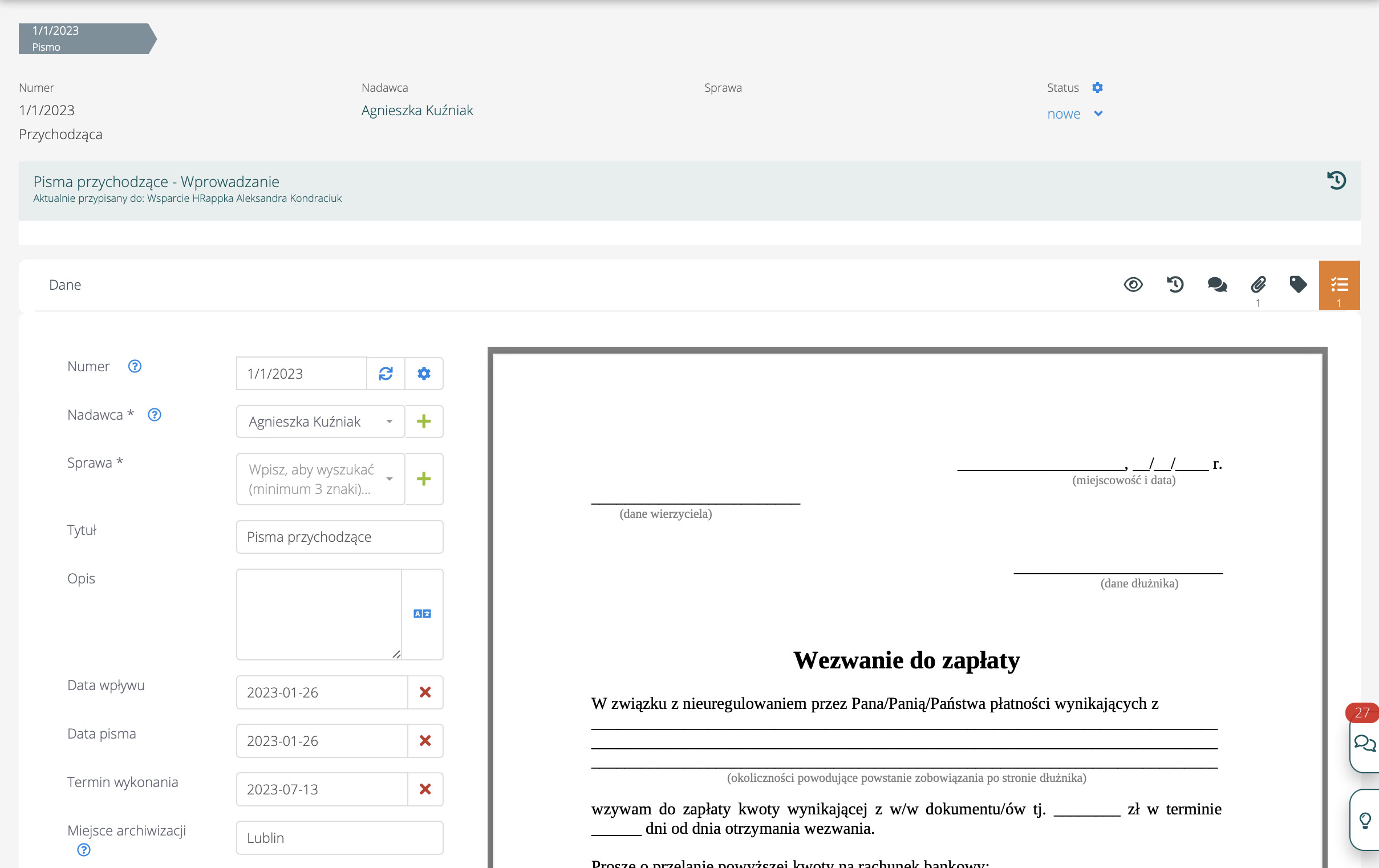The height and width of the screenshot is (868, 1379).
Task: Open the attachments paperclip tab
Action: tap(1258, 285)
